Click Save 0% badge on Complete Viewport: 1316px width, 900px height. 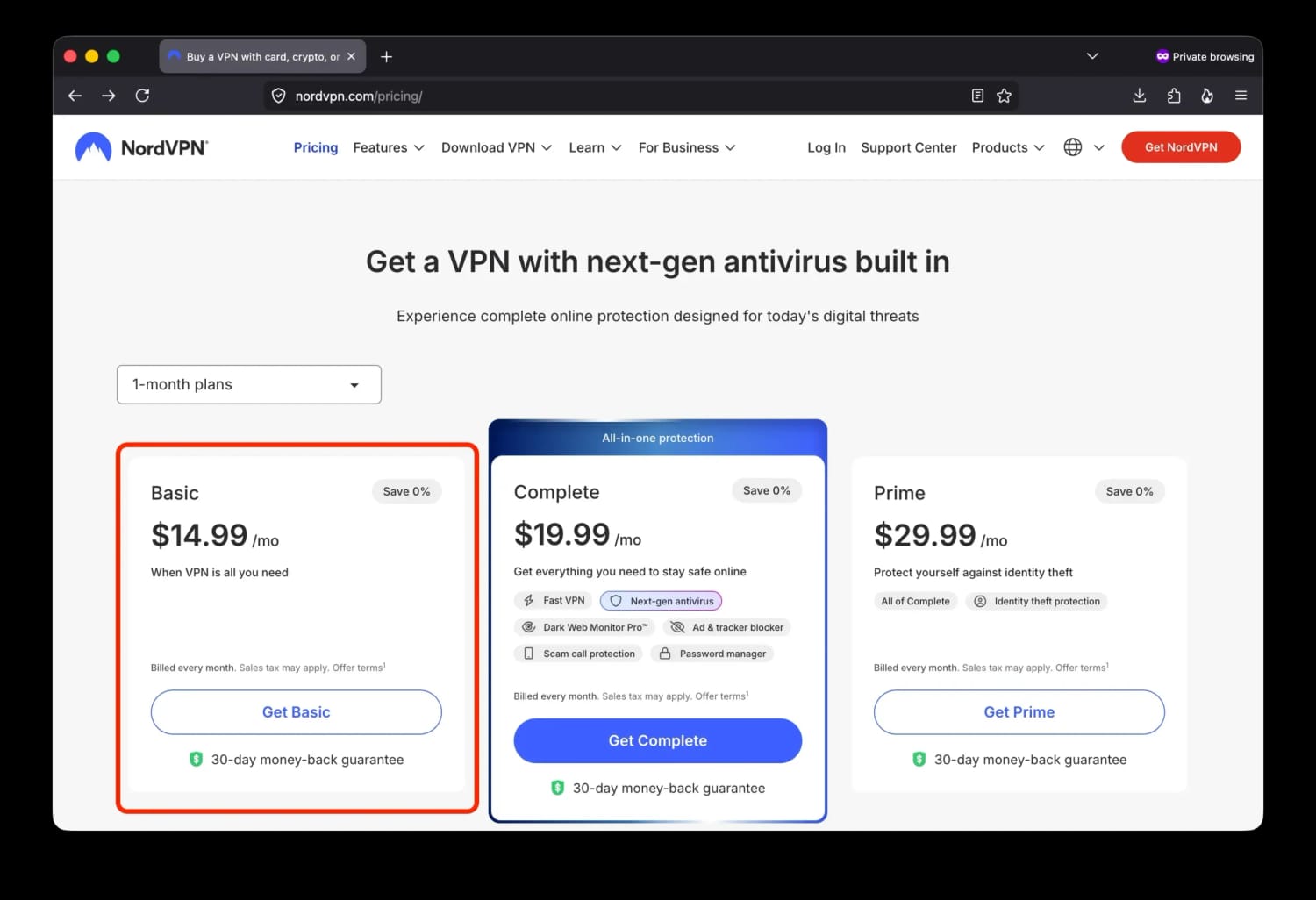pyautogui.click(x=767, y=490)
